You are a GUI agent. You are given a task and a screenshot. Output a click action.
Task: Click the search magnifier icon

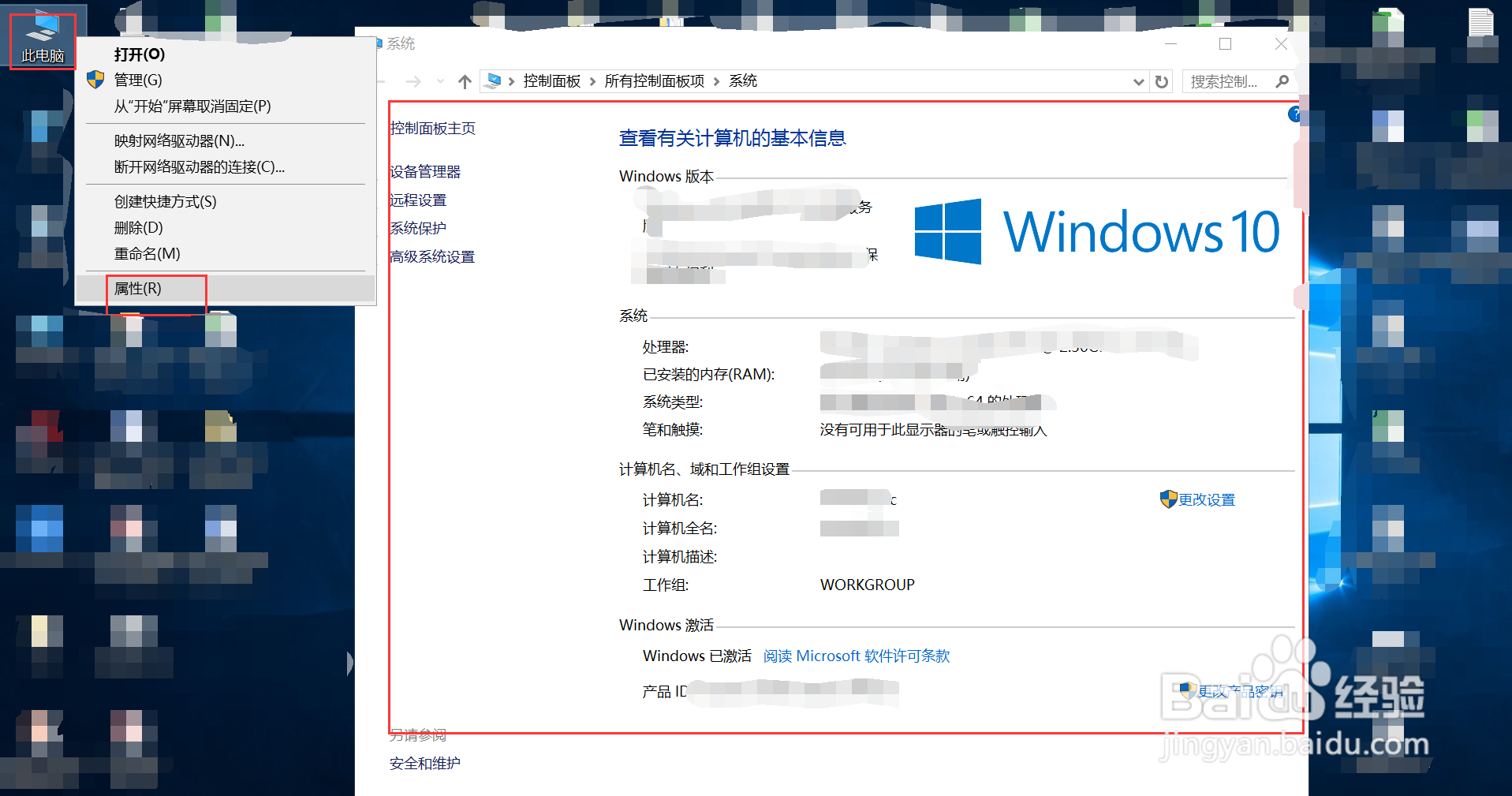click(1282, 80)
